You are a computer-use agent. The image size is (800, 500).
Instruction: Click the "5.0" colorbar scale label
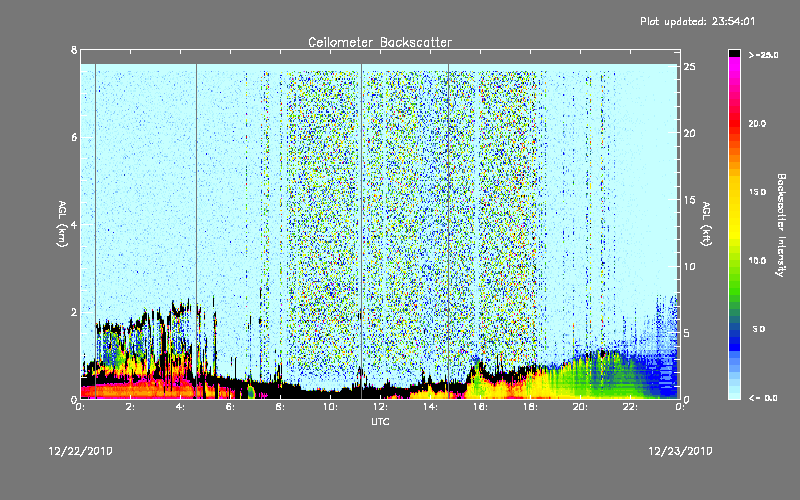coord(759,330)
